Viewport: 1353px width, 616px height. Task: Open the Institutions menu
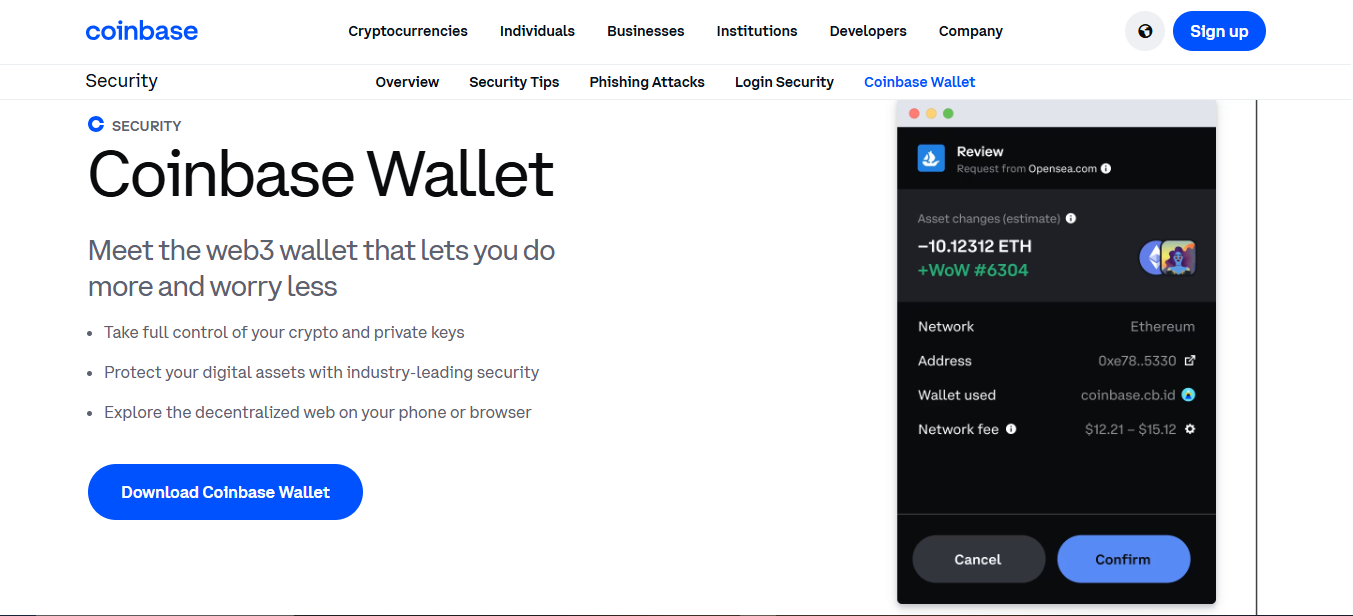click(757, 31)
